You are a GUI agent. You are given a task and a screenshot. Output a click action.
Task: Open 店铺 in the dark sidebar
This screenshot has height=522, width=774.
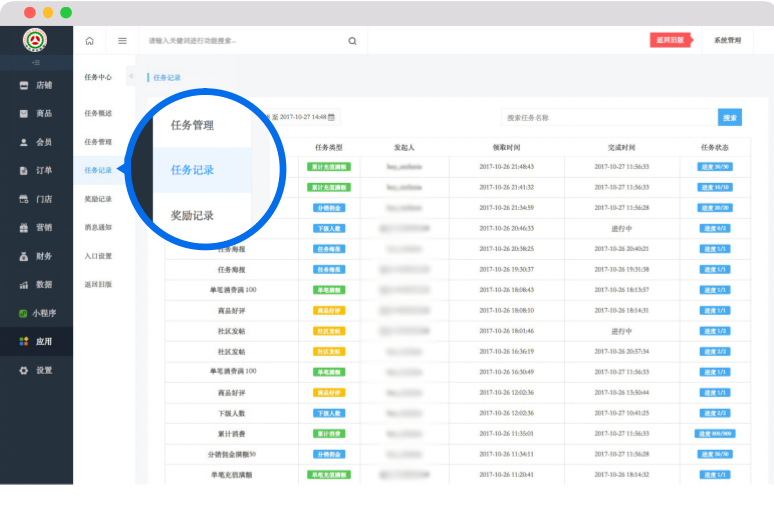[x=36, y=85]
